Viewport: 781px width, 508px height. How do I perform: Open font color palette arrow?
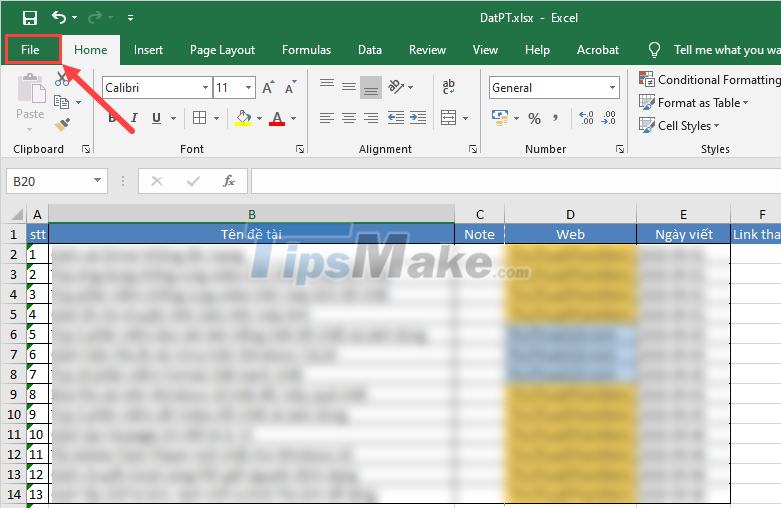pos(293,119)
